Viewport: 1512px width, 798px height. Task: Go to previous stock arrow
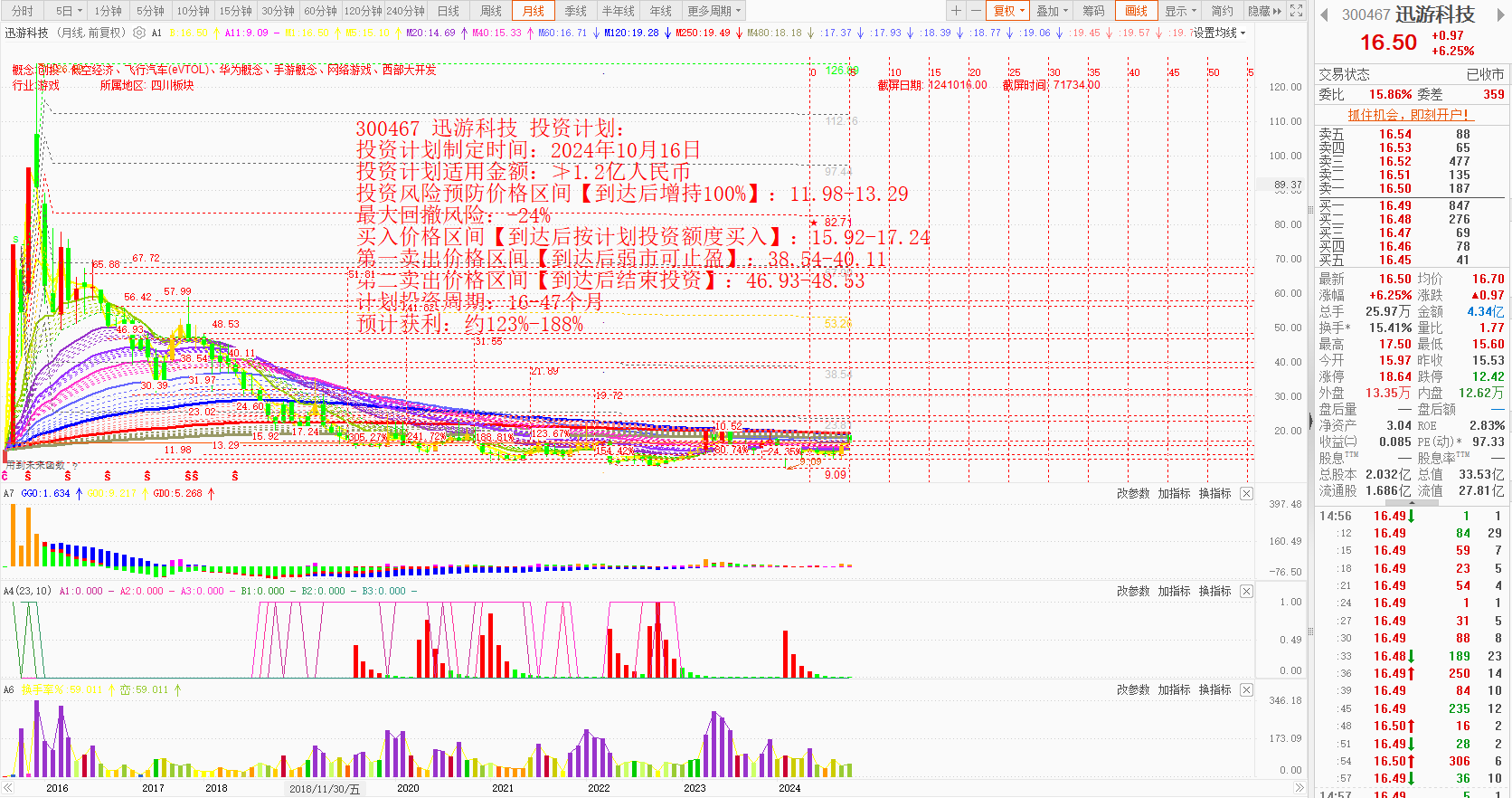pos(1324,14)
